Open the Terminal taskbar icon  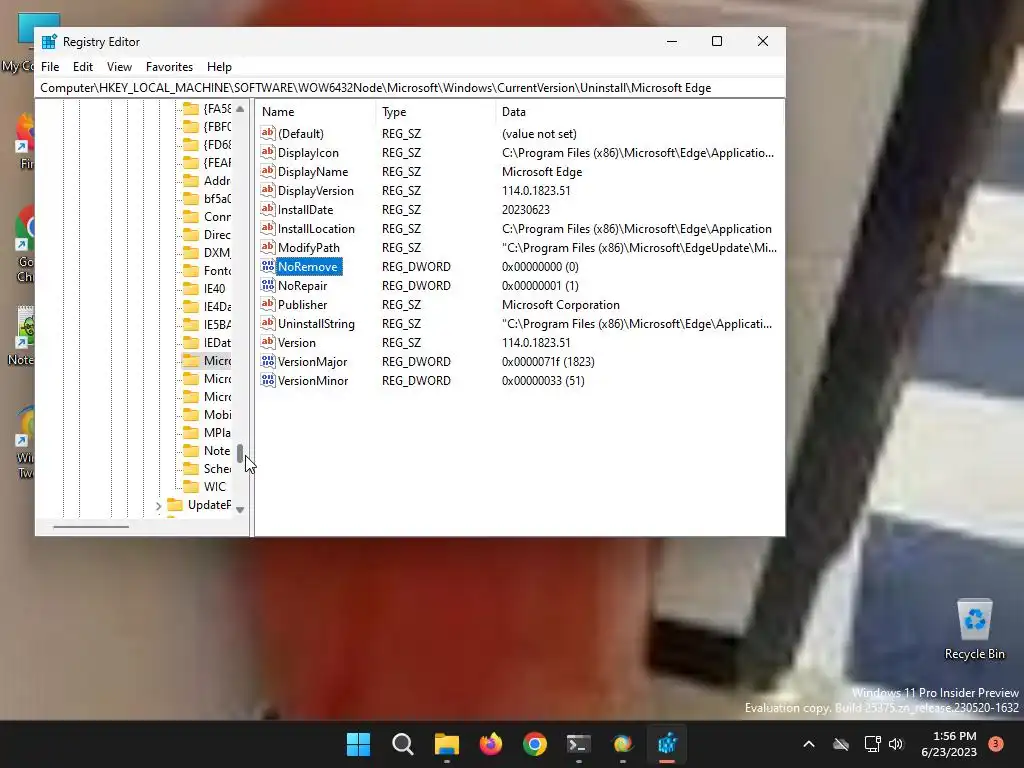tap(579, 744)
